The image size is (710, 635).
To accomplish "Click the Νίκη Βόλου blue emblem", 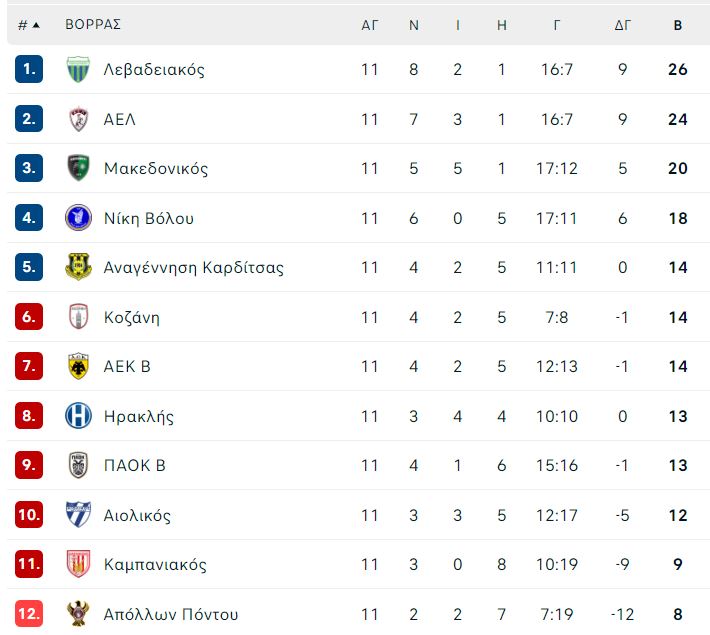I will coord(78,218).
